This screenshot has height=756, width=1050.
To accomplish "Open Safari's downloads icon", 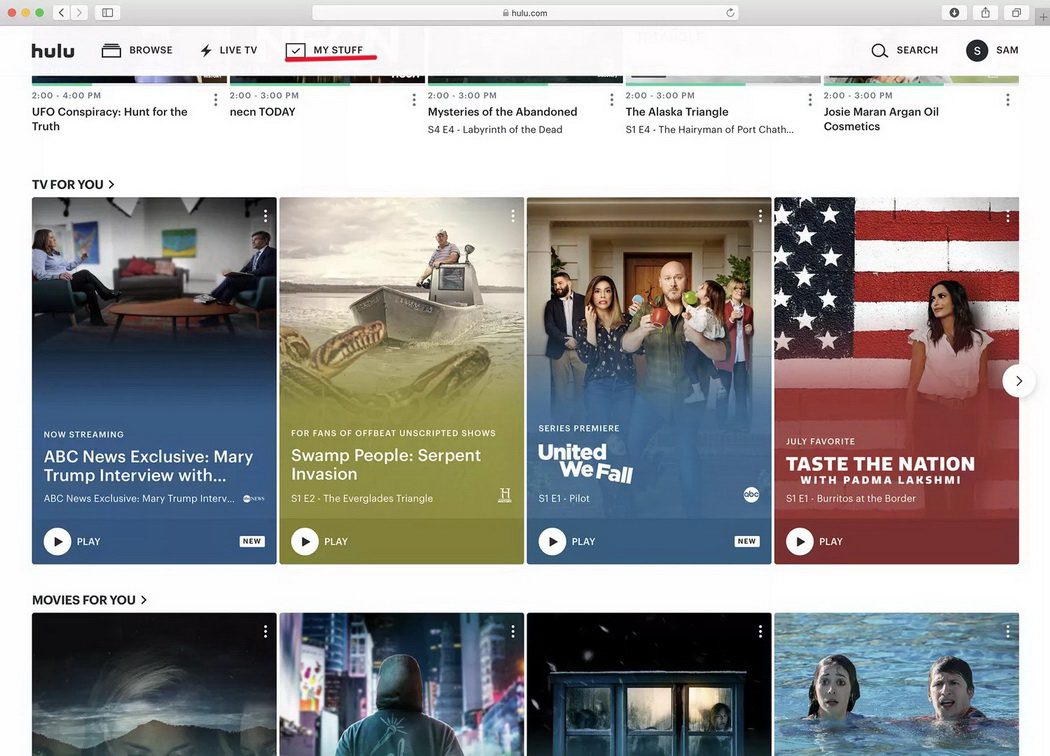I will coord(954,13).
